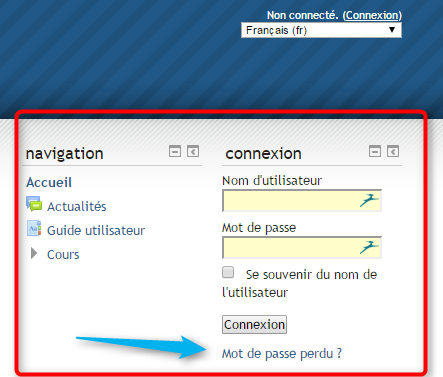This screenshot has height=377, width=443.
Task: Open the Actualités link
Action: (x=77, y=206)
